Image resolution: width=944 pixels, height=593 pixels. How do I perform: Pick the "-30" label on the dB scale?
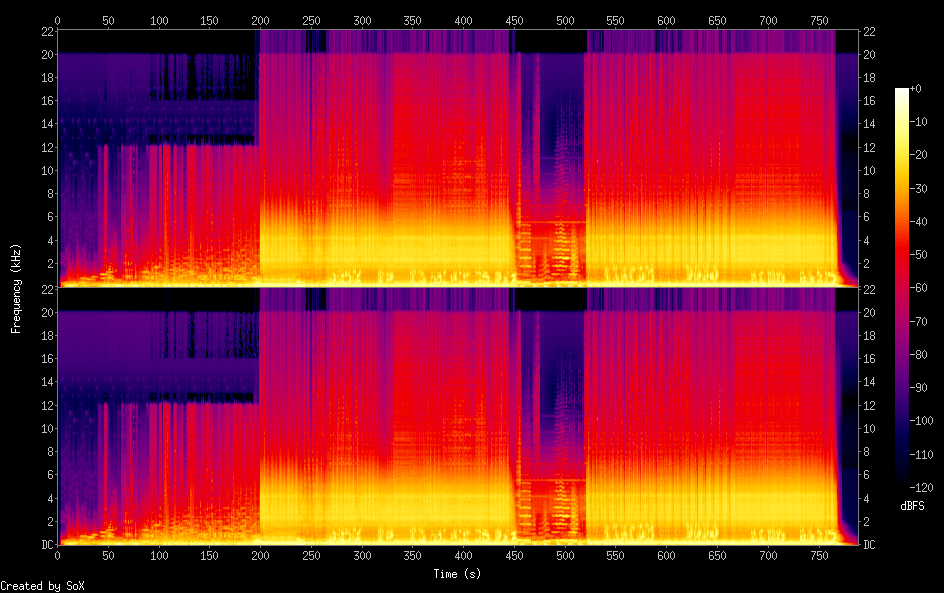[921, 190]
